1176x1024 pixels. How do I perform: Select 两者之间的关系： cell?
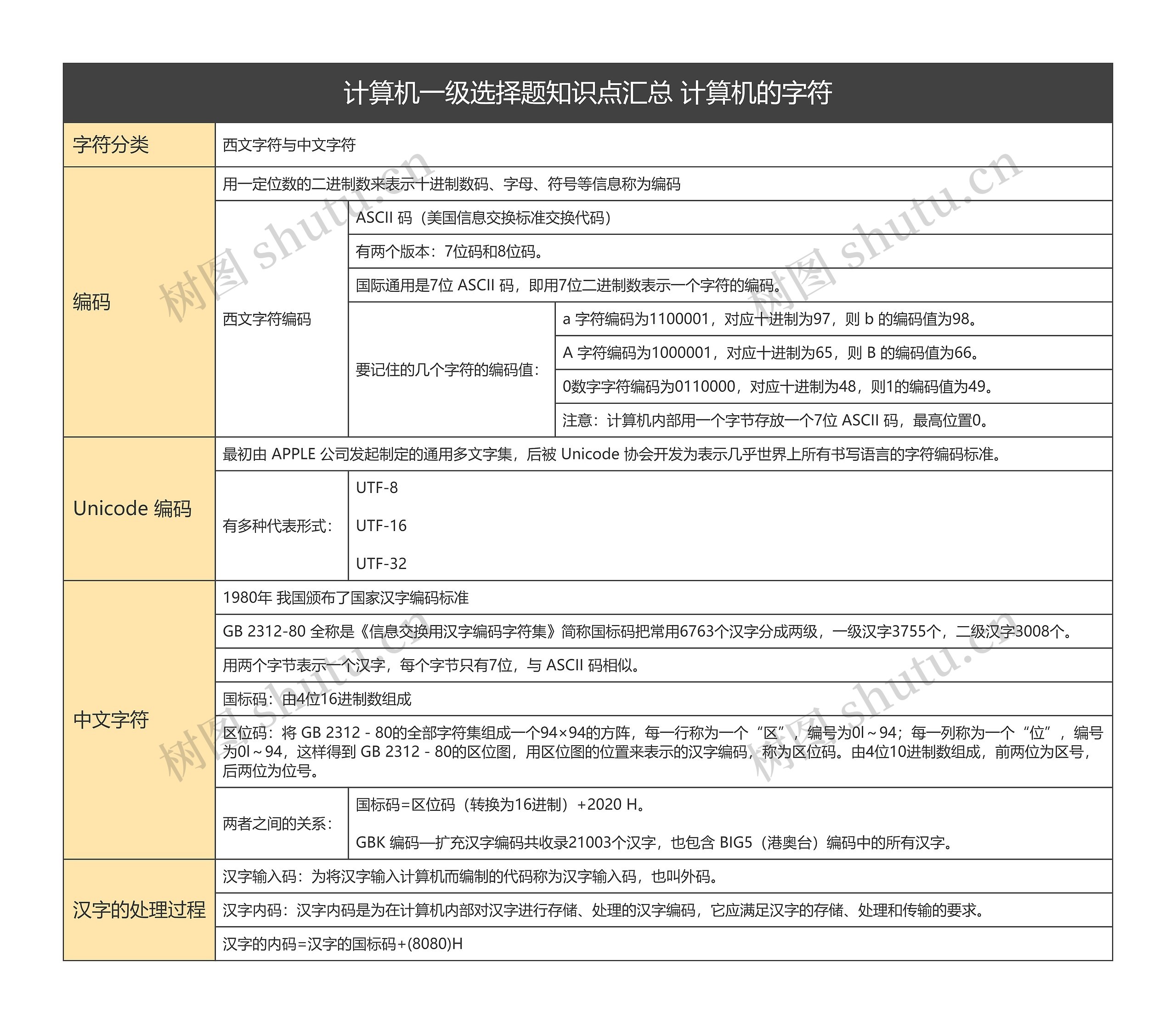coord(282,823)
